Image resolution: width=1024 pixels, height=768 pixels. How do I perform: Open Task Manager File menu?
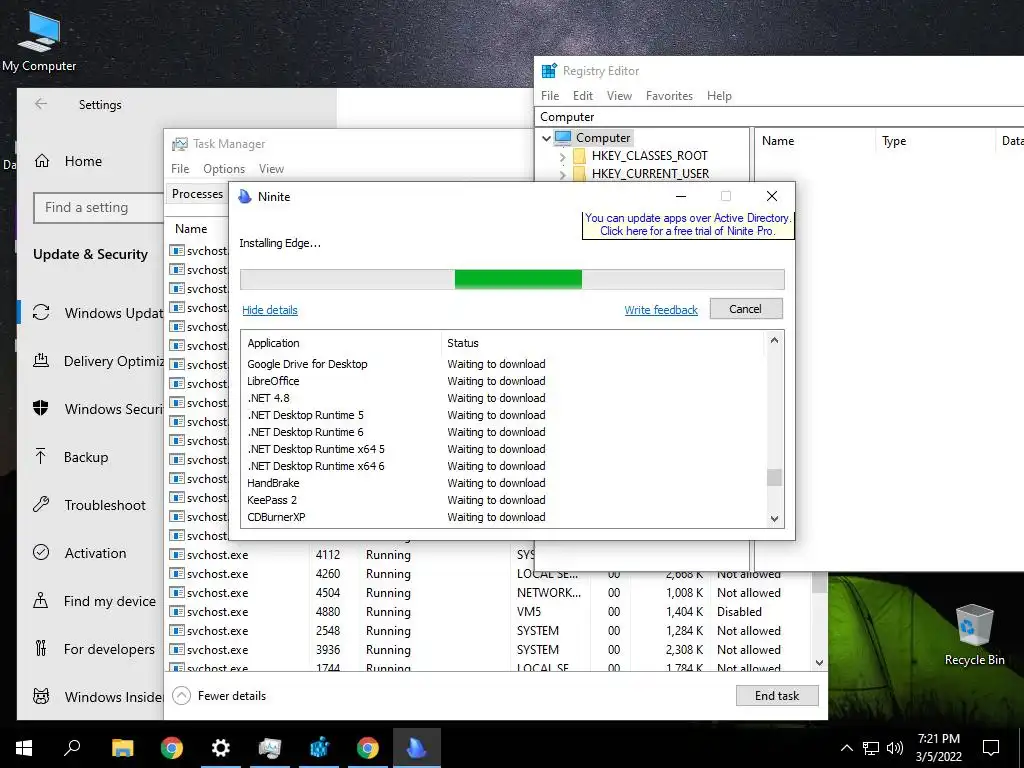pos(180,168)
